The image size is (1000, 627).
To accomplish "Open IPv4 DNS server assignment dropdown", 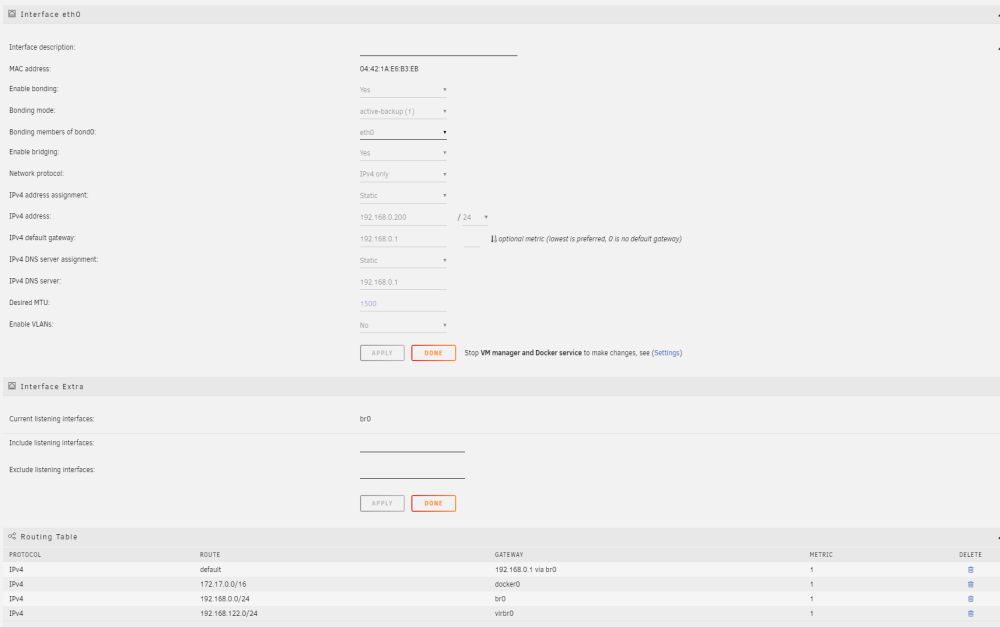I will point(403,260).
